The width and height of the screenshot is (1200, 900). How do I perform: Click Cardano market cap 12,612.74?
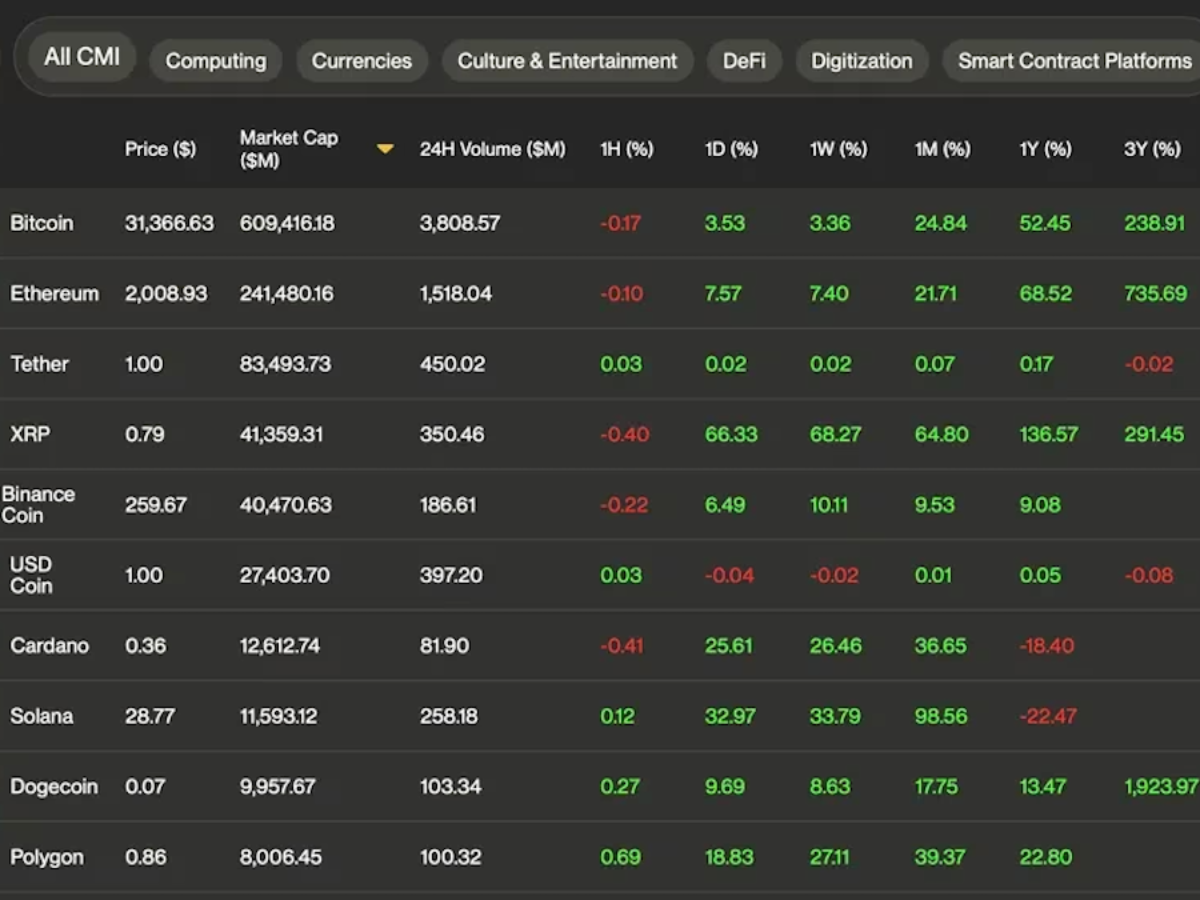(280, 646)
